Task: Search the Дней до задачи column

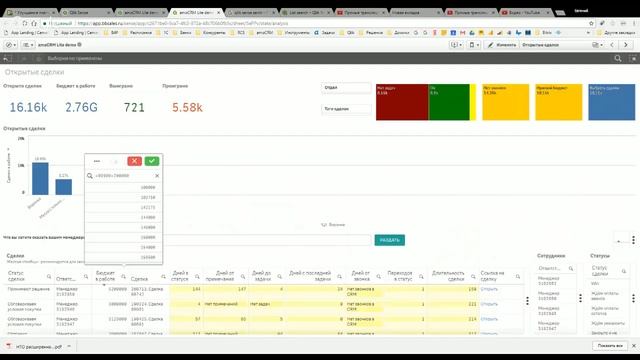Action: click(x=280, y=277)
